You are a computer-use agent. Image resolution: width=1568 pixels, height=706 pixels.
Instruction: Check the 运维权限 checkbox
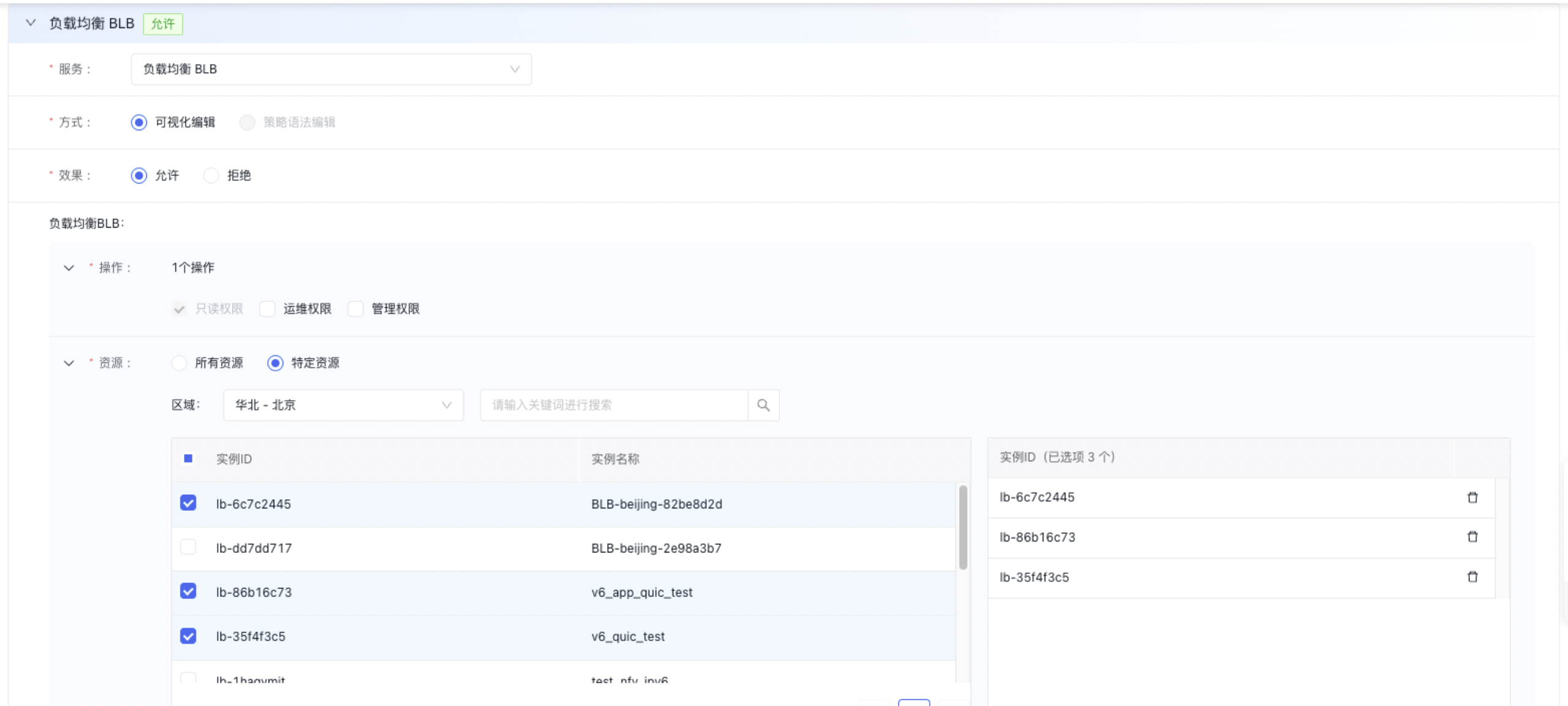click(267, 309)
